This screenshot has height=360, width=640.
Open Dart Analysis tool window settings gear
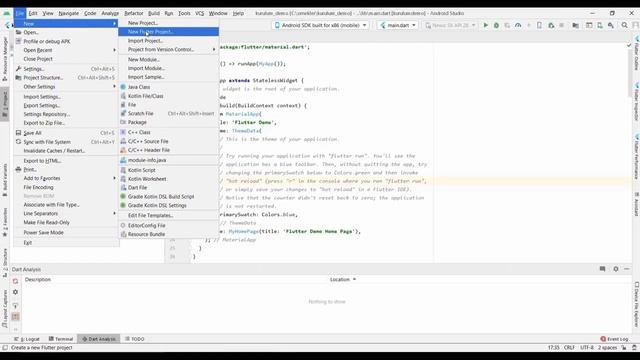[x=616, y=269]
